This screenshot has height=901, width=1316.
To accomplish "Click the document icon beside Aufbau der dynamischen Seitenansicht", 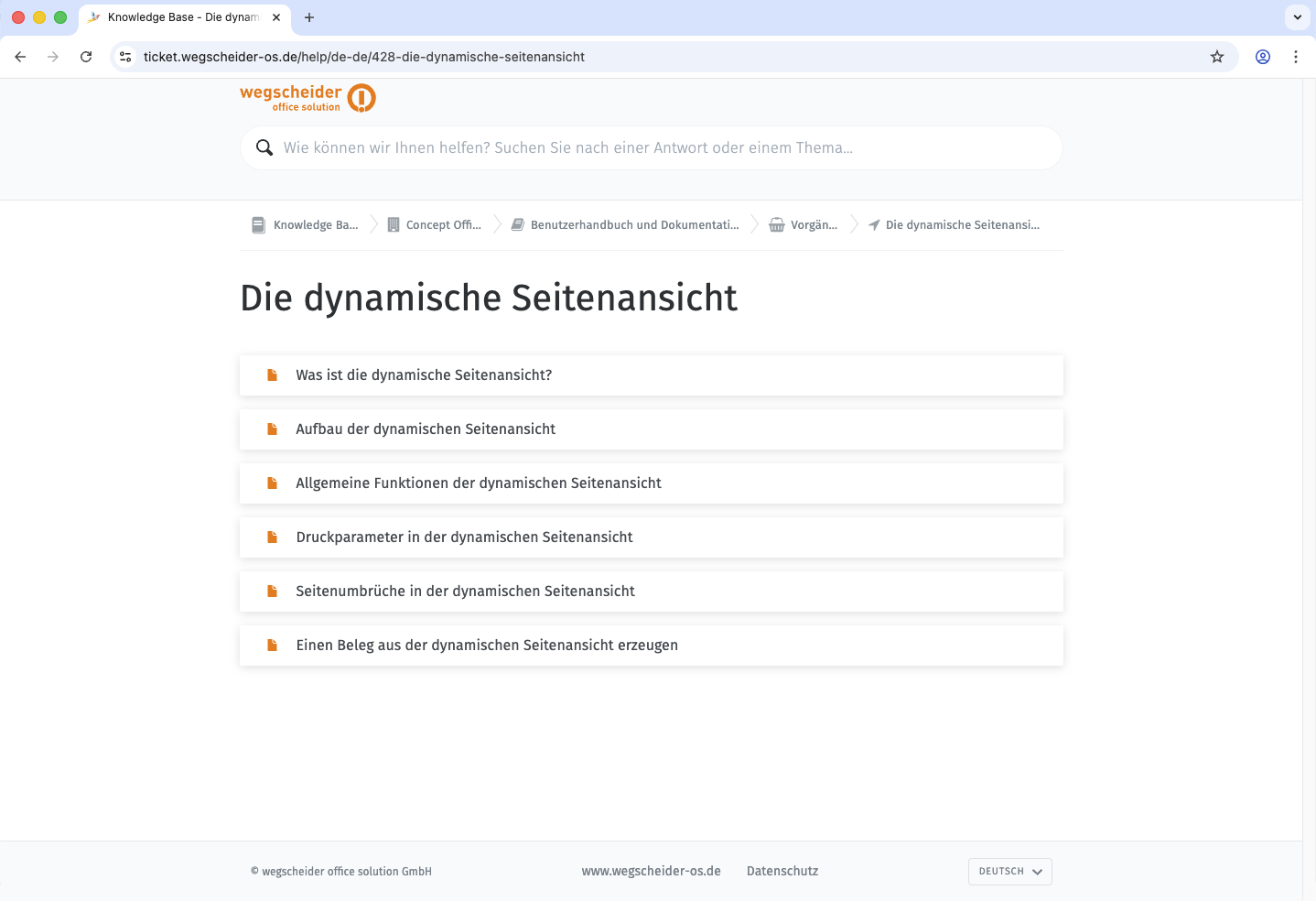I will [272, 429].
